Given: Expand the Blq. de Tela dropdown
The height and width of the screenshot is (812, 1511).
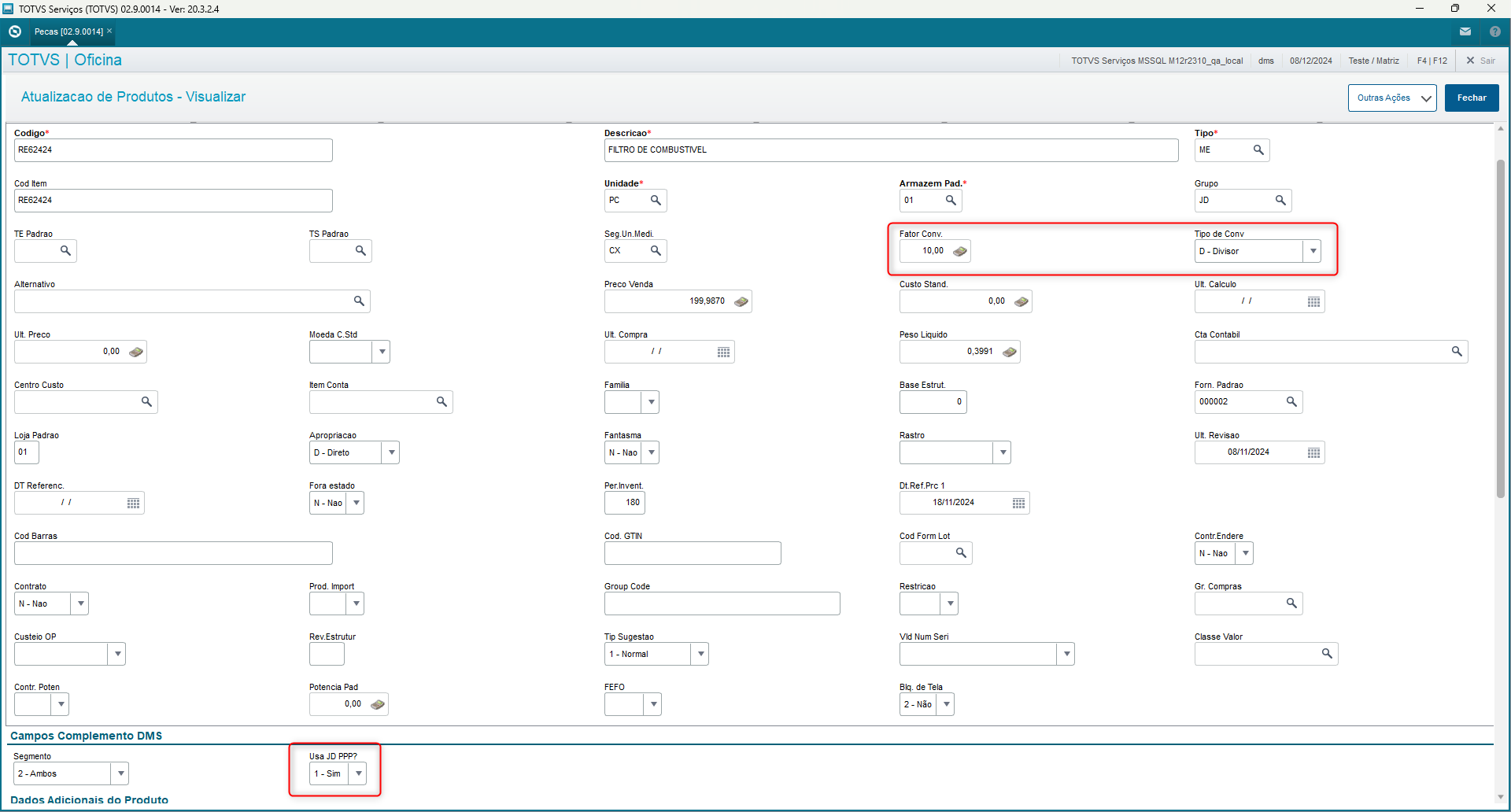Looking at the screenshot, I should (x=946, y=704).
